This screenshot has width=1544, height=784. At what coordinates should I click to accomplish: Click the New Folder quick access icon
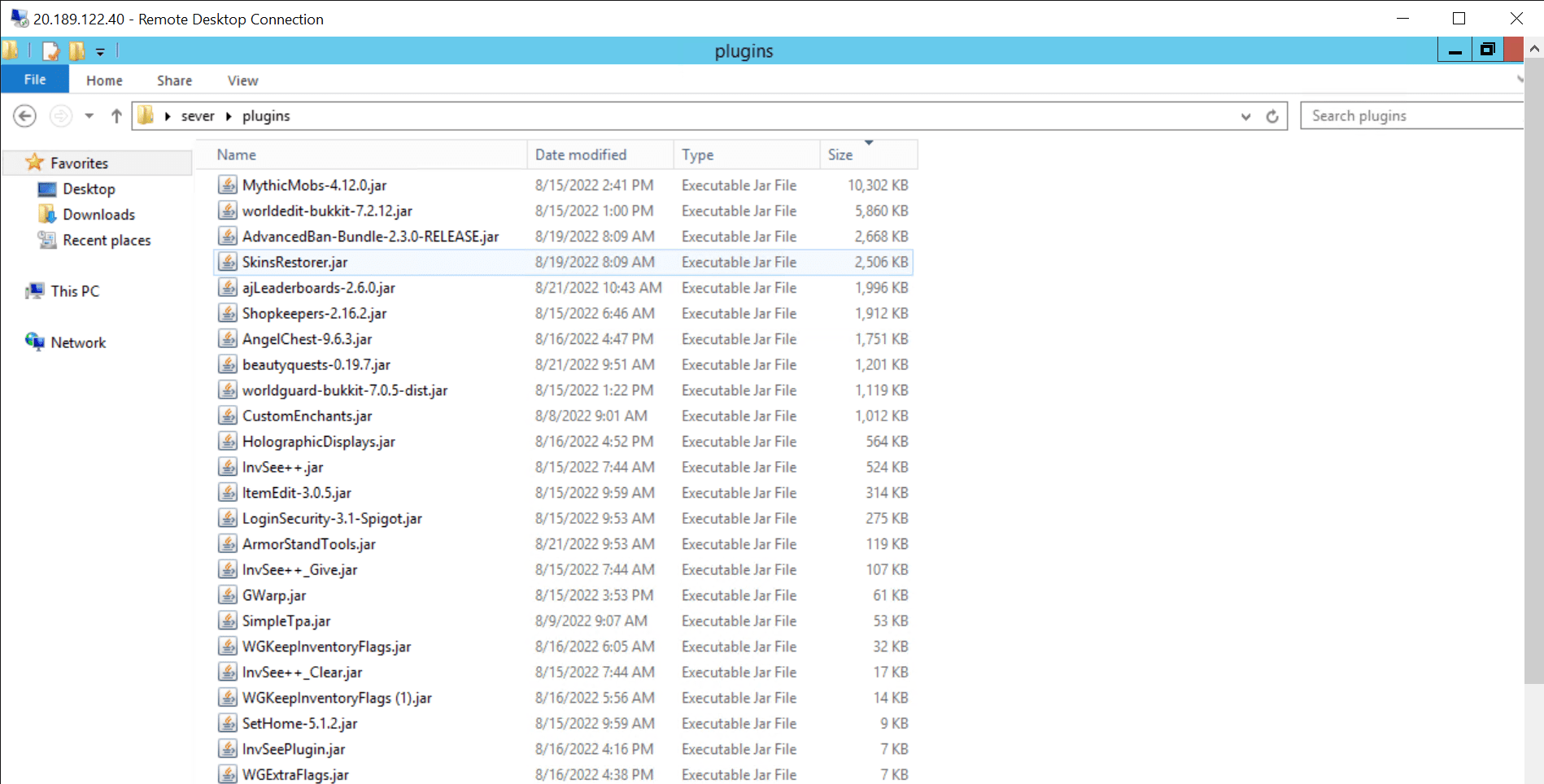click(x=77, y=51)
